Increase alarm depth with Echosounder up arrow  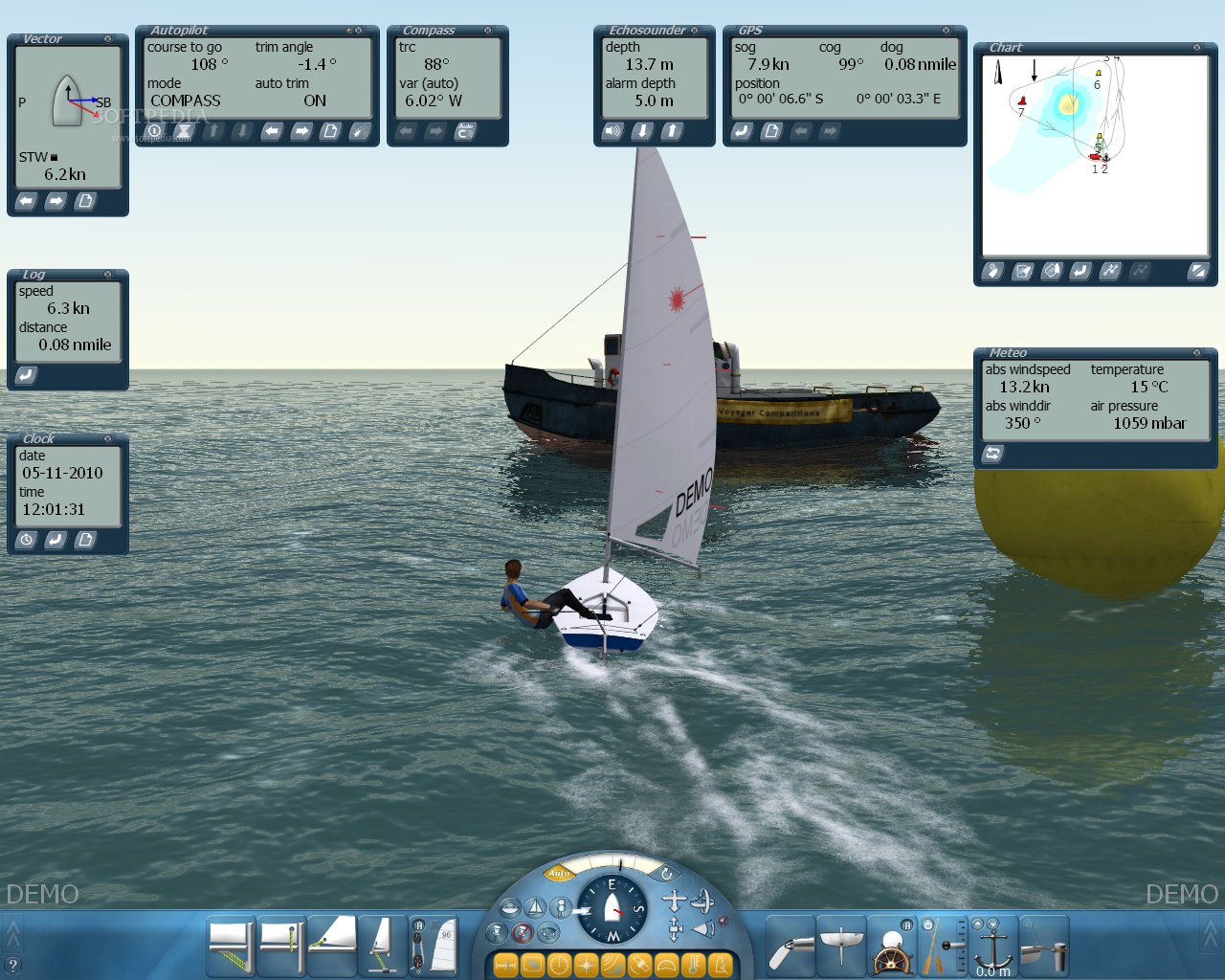pos(672,131)
